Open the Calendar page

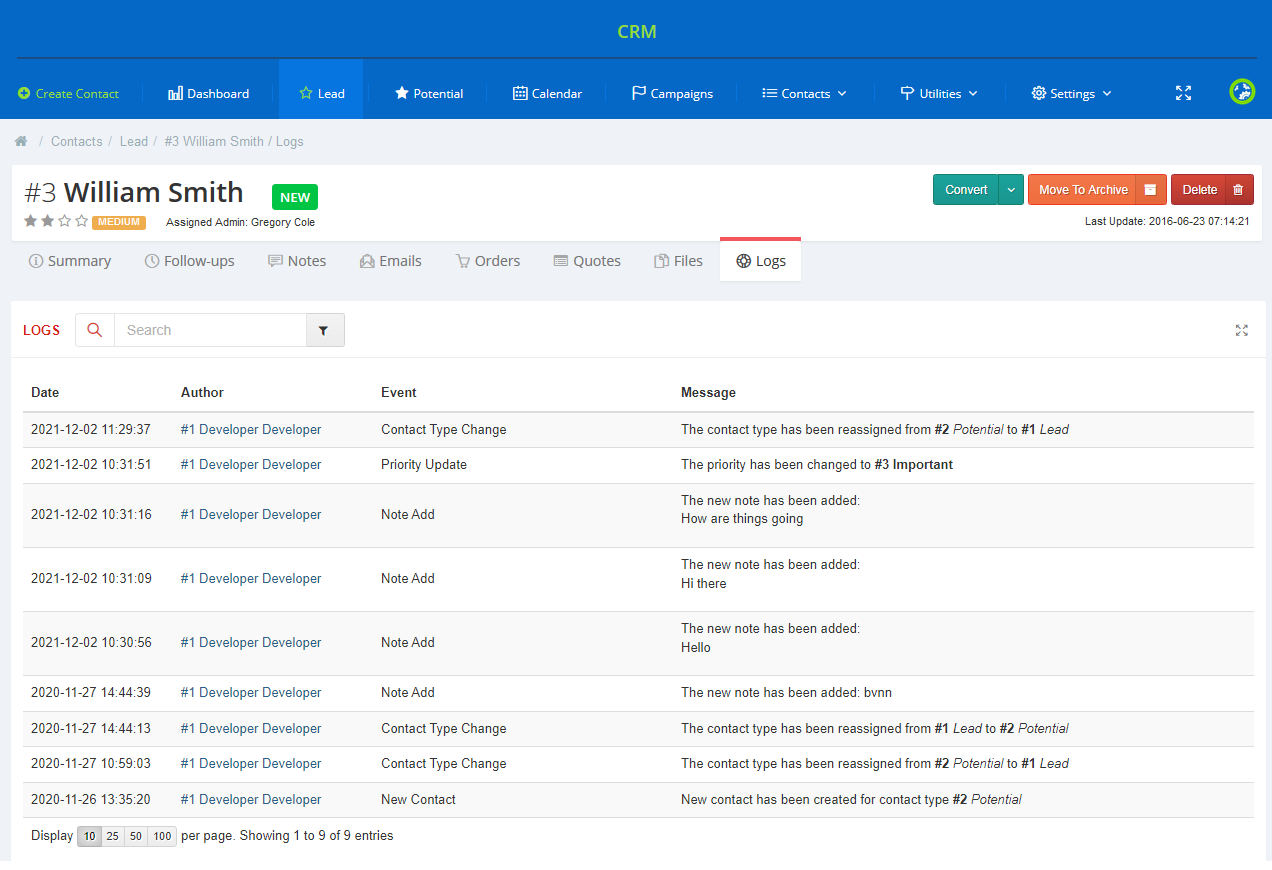(x=547, y=93)
